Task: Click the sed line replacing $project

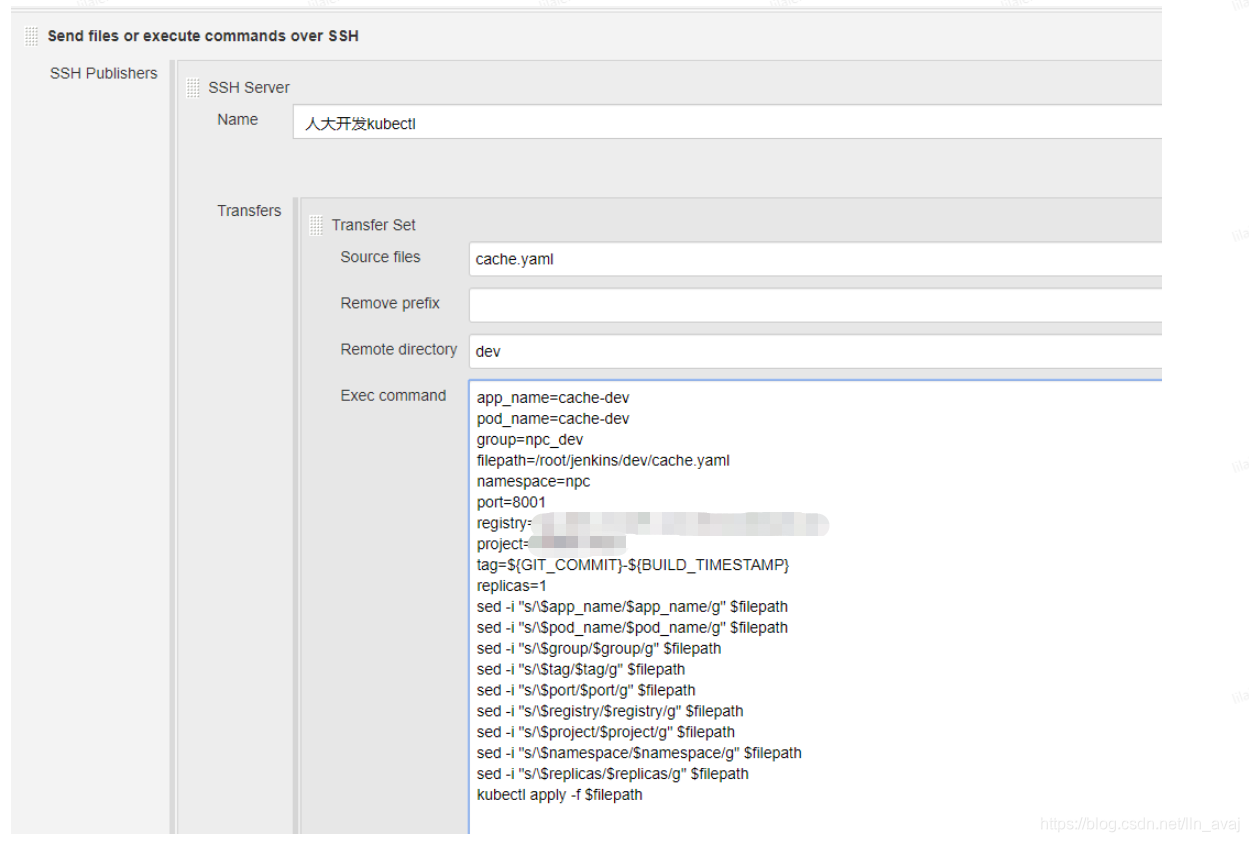Action: coord(606,732)
